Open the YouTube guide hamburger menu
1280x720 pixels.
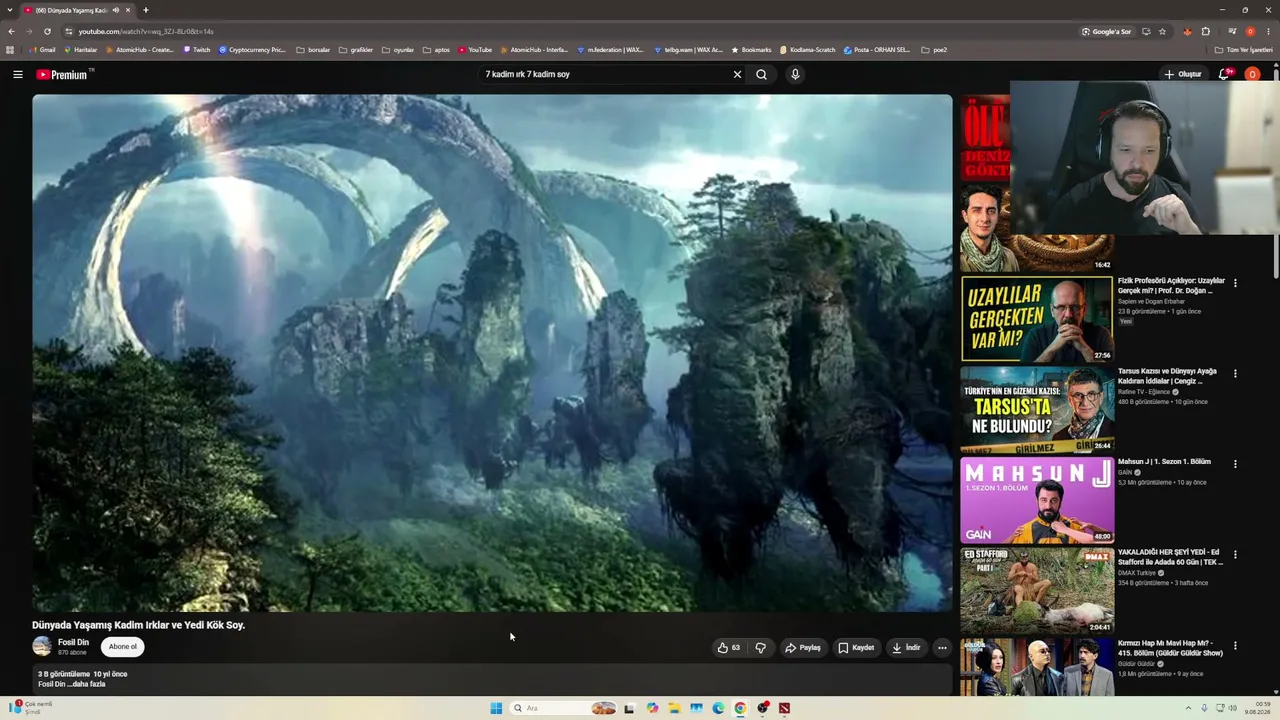click(17, 74)
